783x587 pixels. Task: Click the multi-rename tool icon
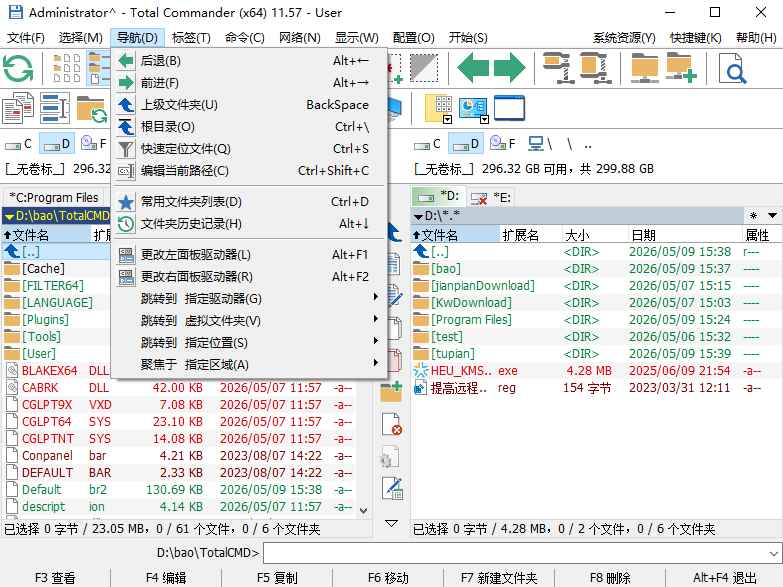pos(54,108)
